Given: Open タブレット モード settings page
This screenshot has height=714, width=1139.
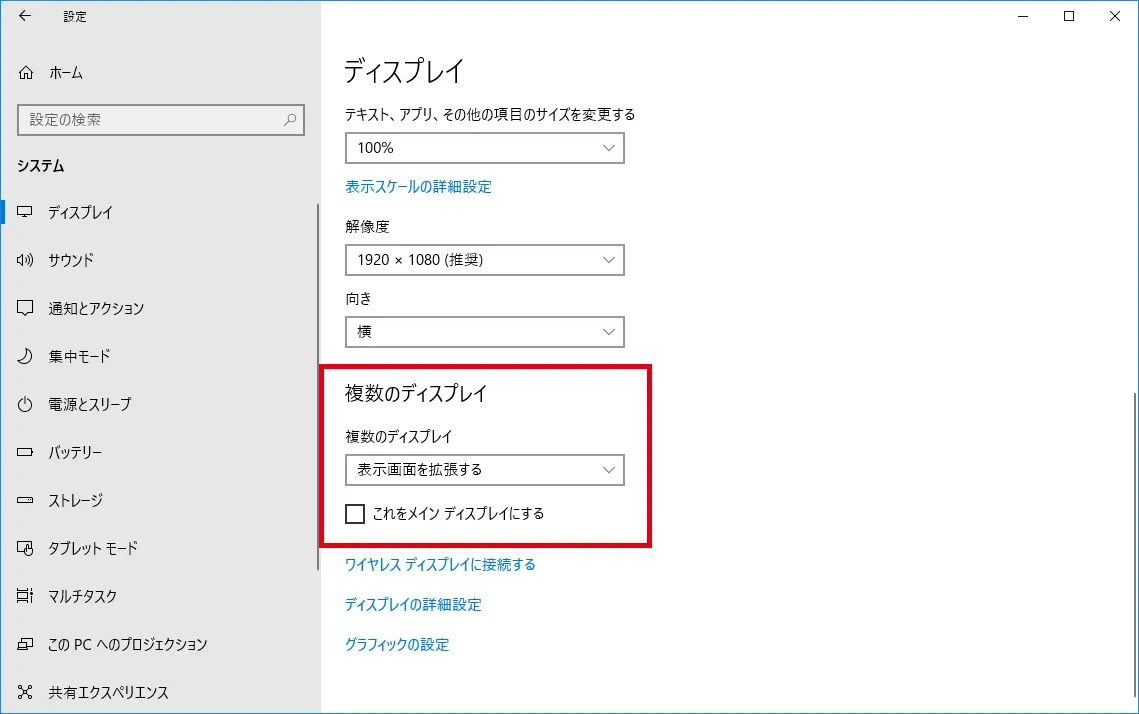Looking at the screenshot, I should tap(93, 548).
